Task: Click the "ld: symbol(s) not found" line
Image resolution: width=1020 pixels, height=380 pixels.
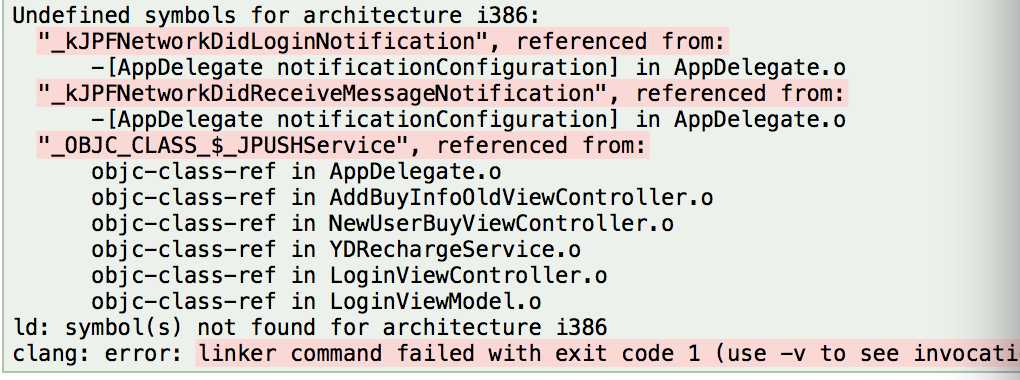Action: tap(310, 327)
